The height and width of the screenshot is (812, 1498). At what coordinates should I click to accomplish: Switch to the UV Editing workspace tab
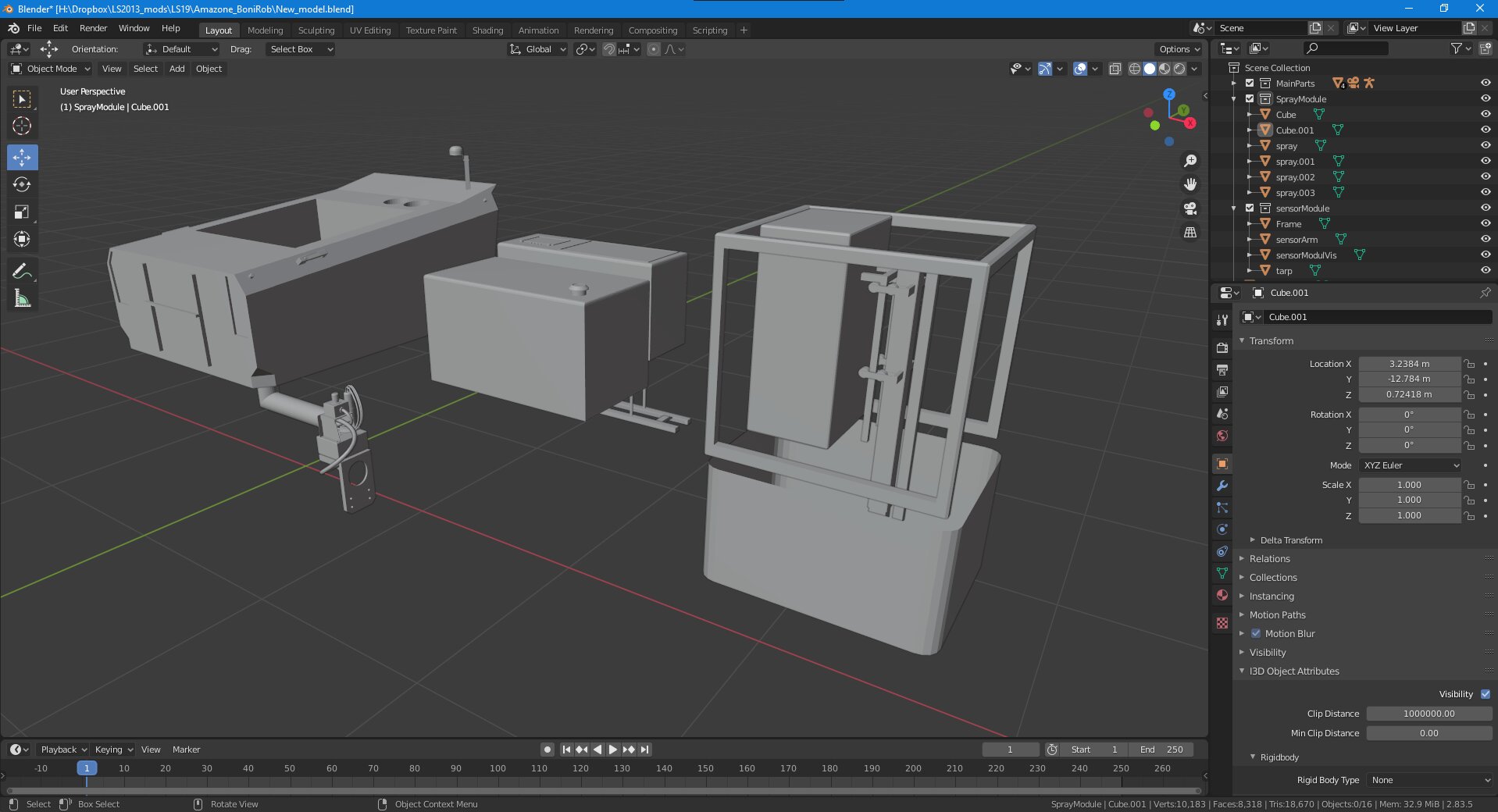coord(369,30)
